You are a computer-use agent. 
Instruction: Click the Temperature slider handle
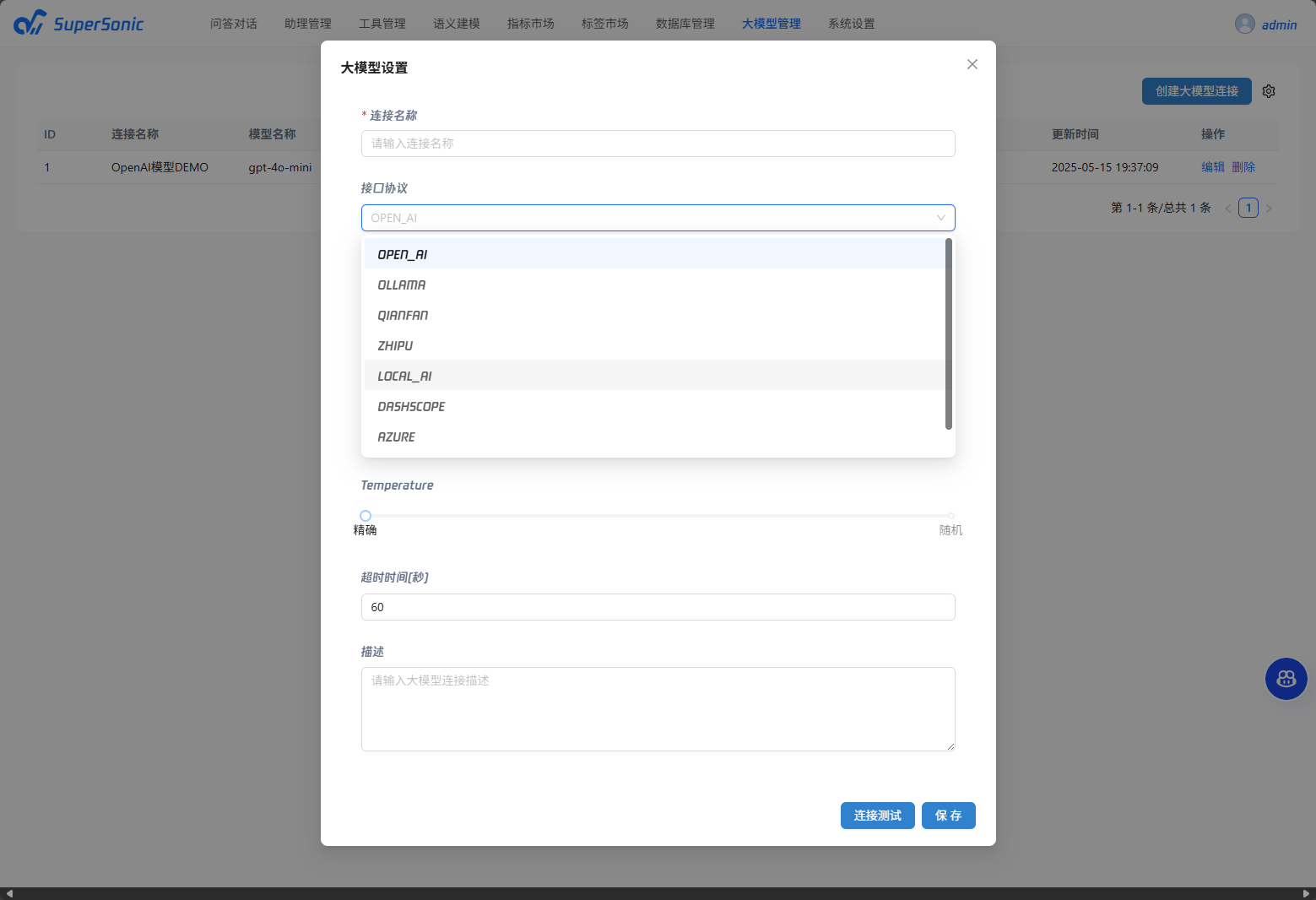coord(366,516)
